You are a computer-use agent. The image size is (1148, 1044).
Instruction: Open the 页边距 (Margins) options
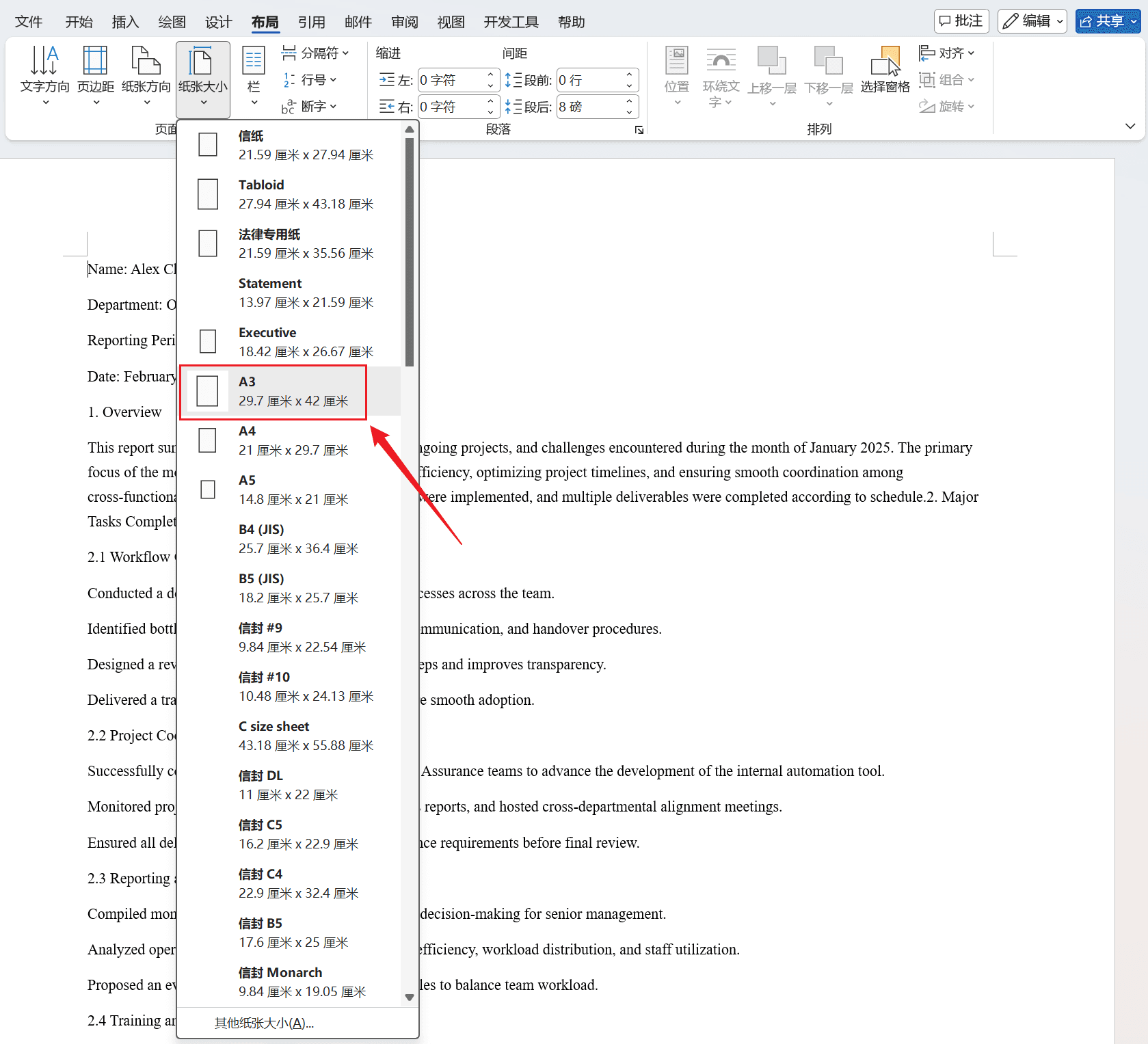[95, 72]
